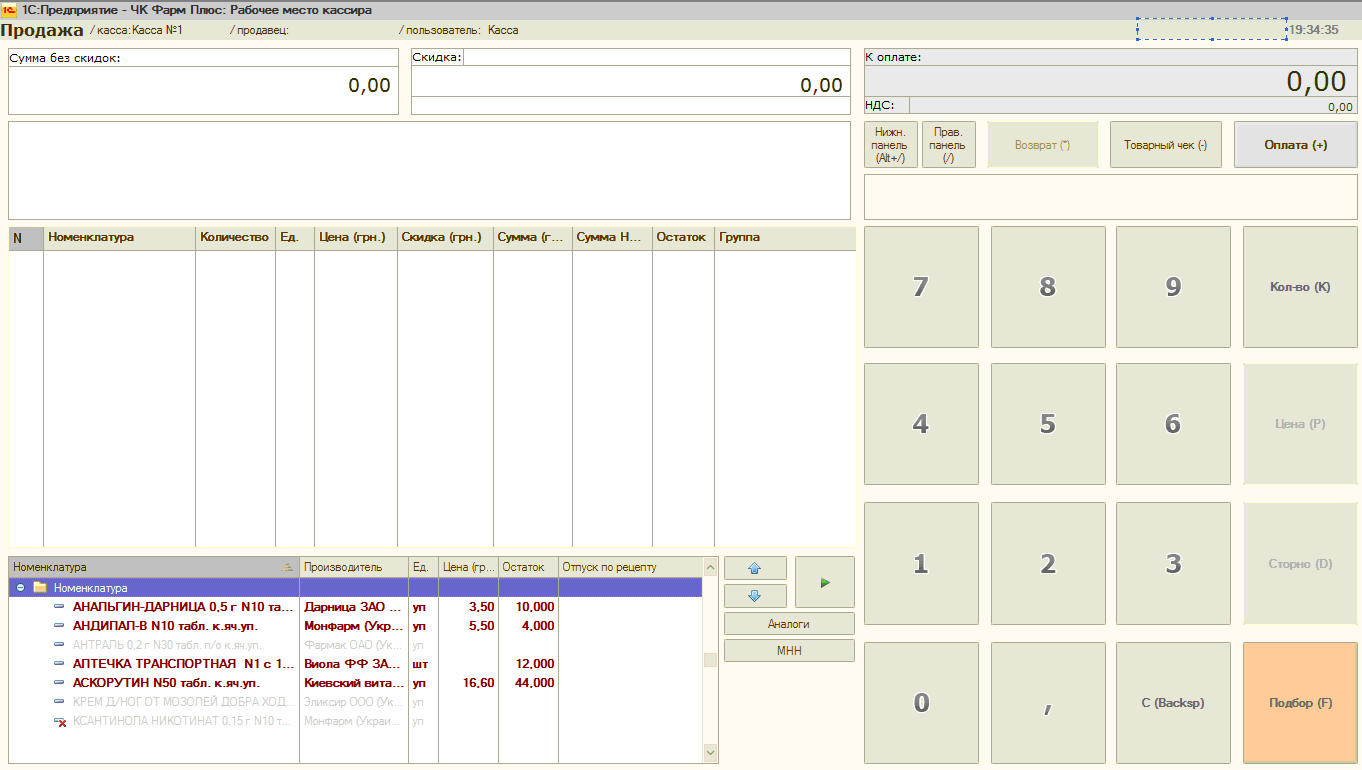1362x770 pixels.
Task: Click the Кол-во (K) button
Action: [1300, 287]
